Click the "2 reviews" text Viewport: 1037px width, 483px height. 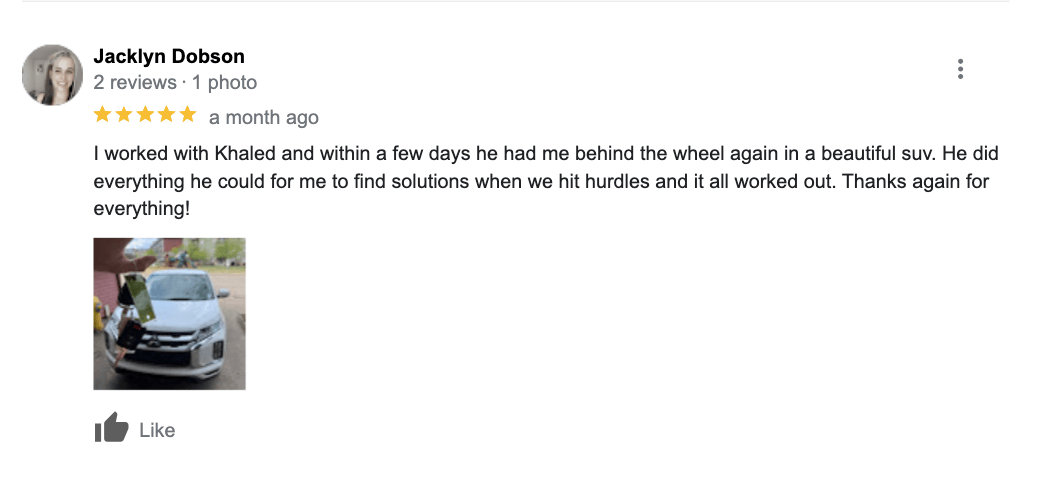coord(135,83)
